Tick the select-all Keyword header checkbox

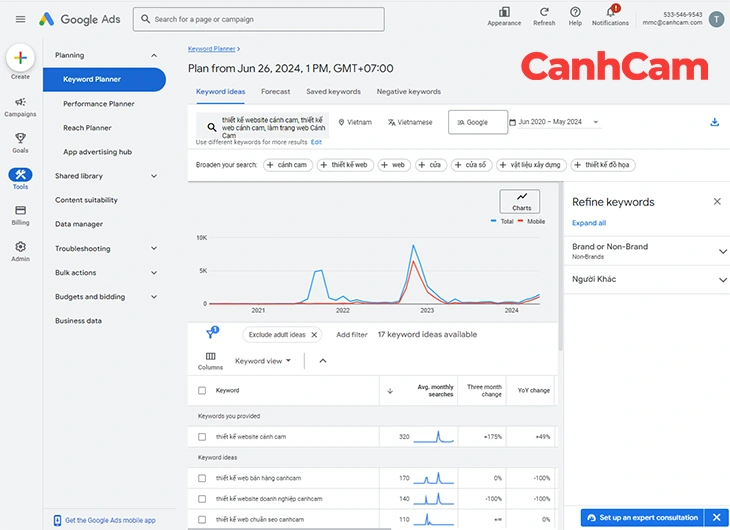tap(202, 390)
